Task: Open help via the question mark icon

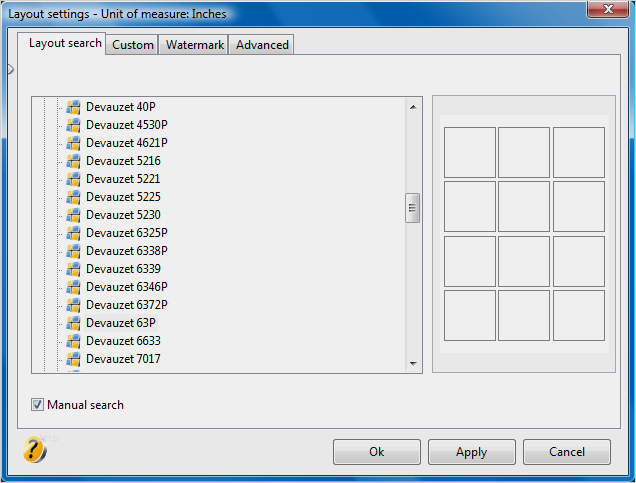Action: tap(34, 450)
